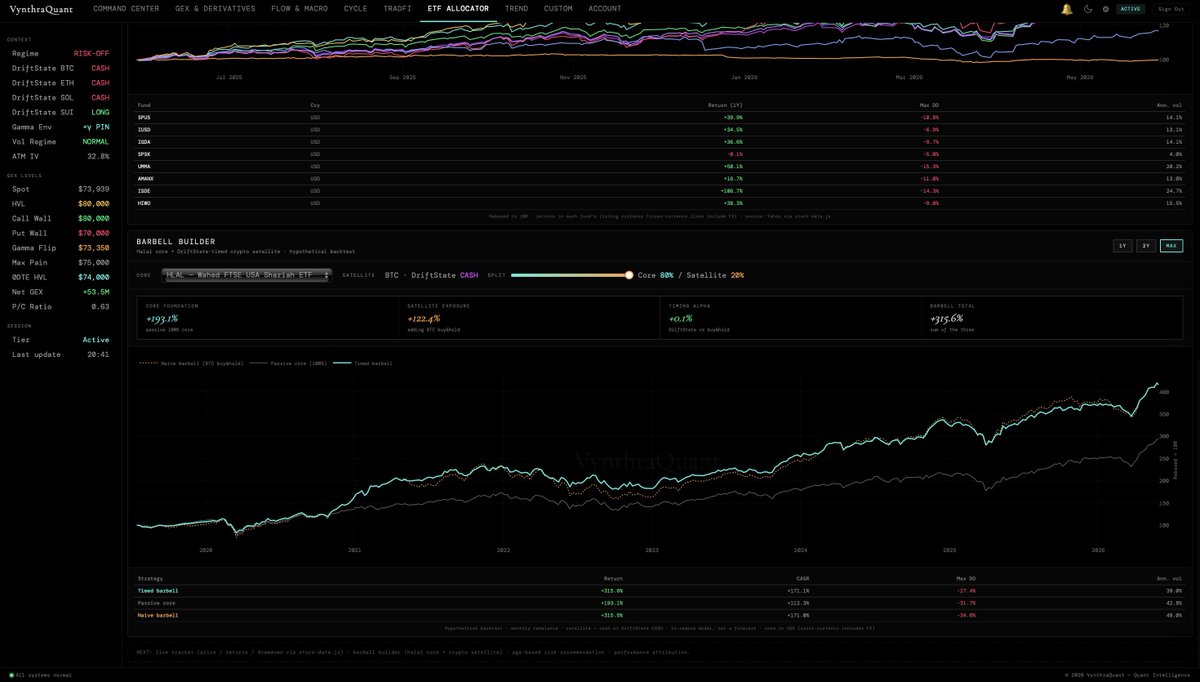Image resolution: width=1200 pixels, height=682 pixels.
Task: Click the Sign Out button
Action: pos(1170,8)
